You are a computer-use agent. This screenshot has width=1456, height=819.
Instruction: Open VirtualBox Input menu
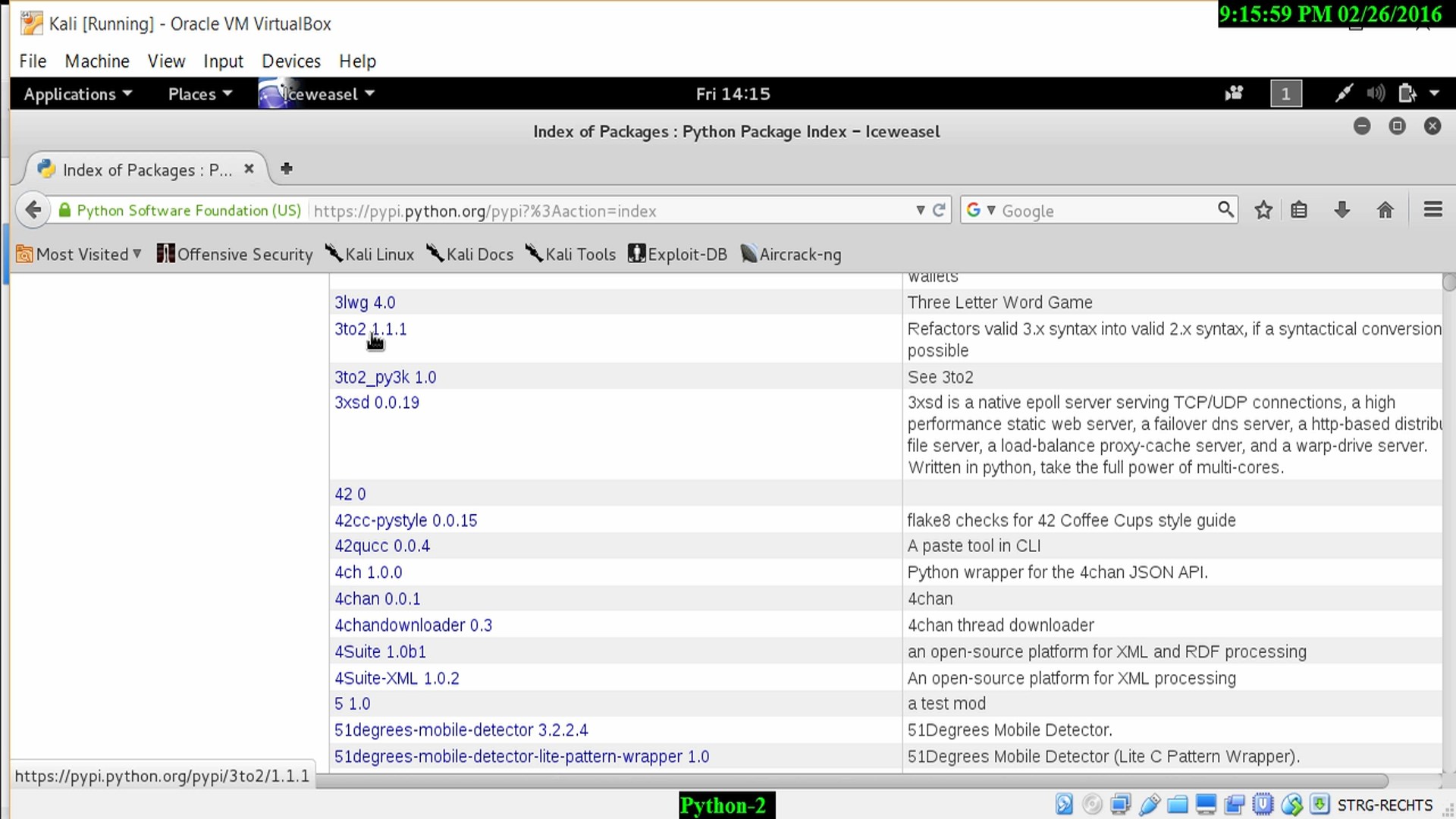click(223, 61)
